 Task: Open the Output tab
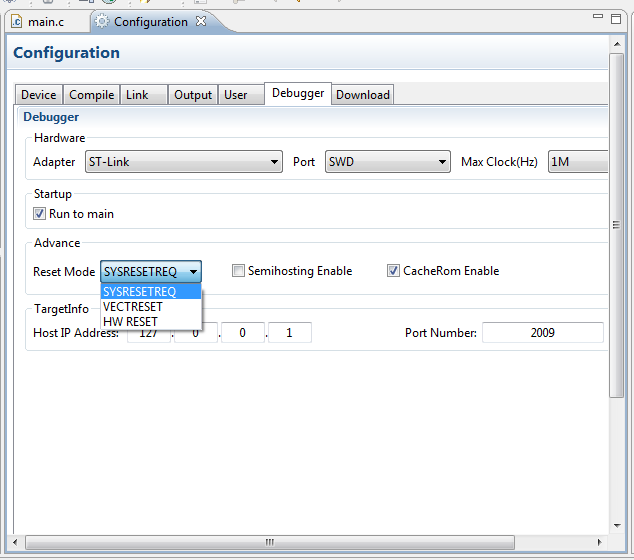coord(193,95)
